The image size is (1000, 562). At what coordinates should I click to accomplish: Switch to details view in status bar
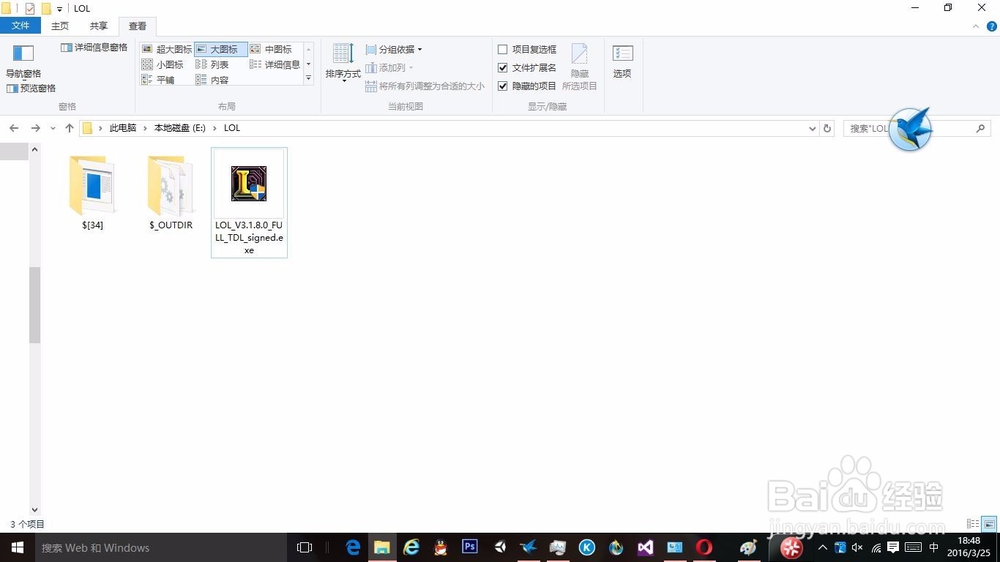click(973, 524)
